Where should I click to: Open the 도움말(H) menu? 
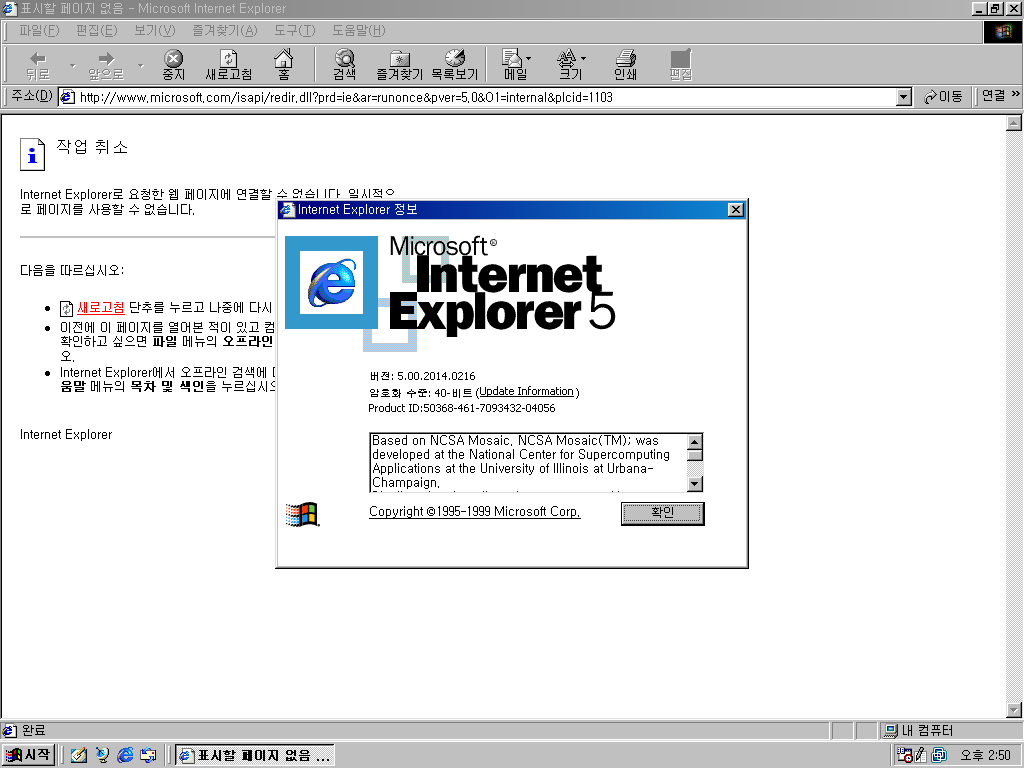359,31
